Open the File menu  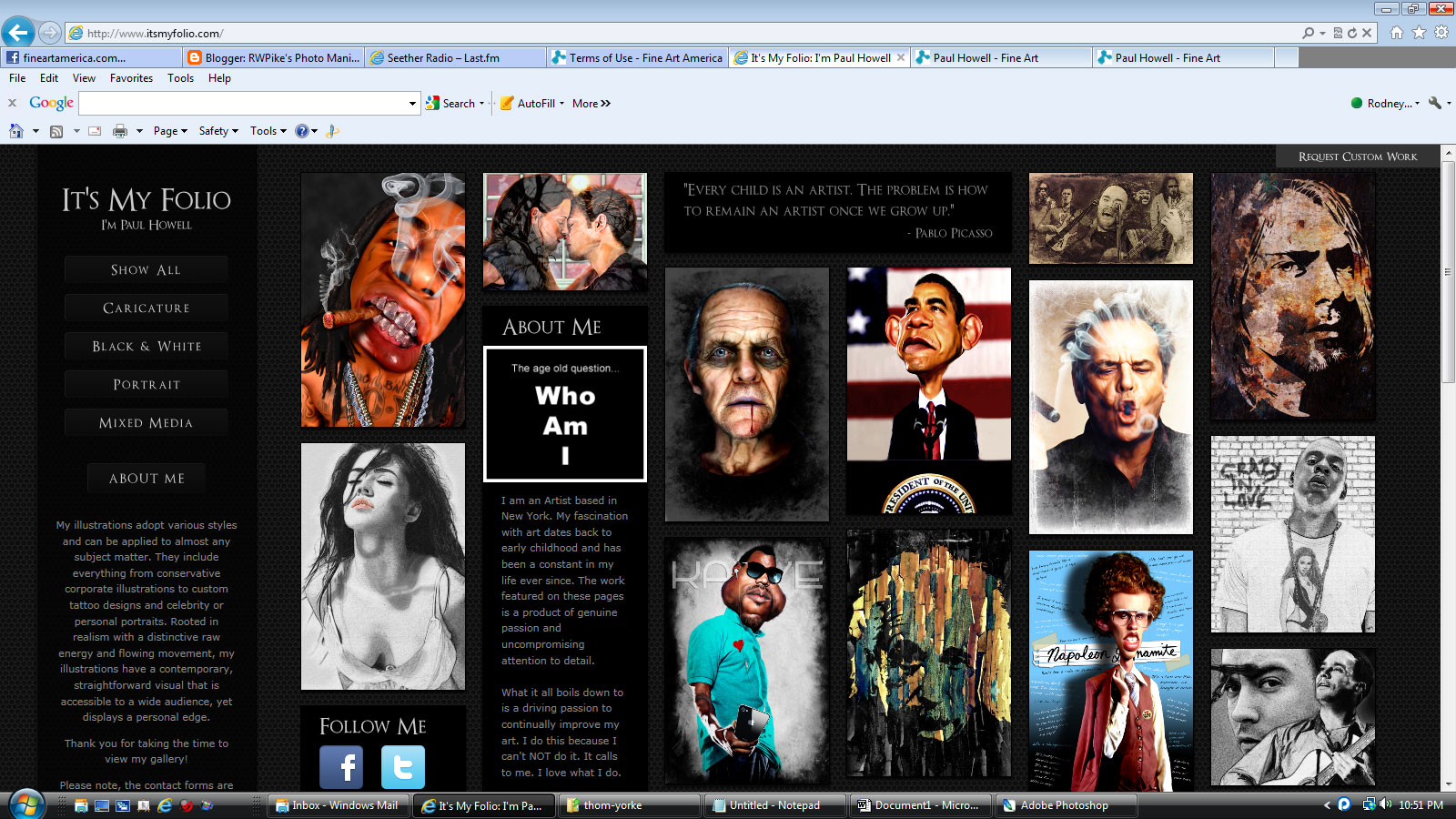click(x=17, y=78)
